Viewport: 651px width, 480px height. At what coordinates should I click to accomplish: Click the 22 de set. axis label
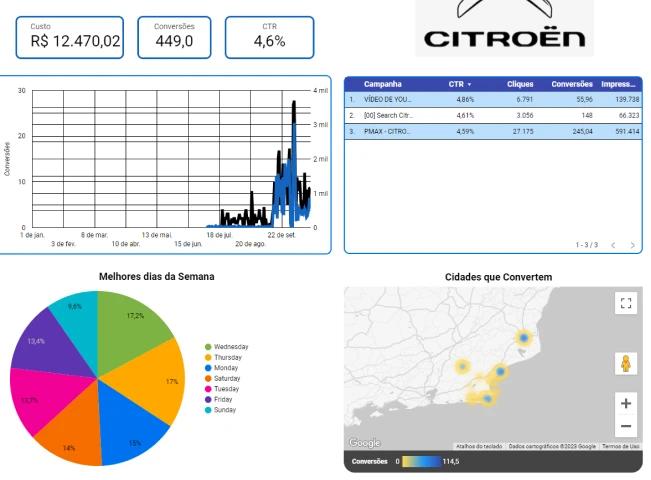(281, 235)
